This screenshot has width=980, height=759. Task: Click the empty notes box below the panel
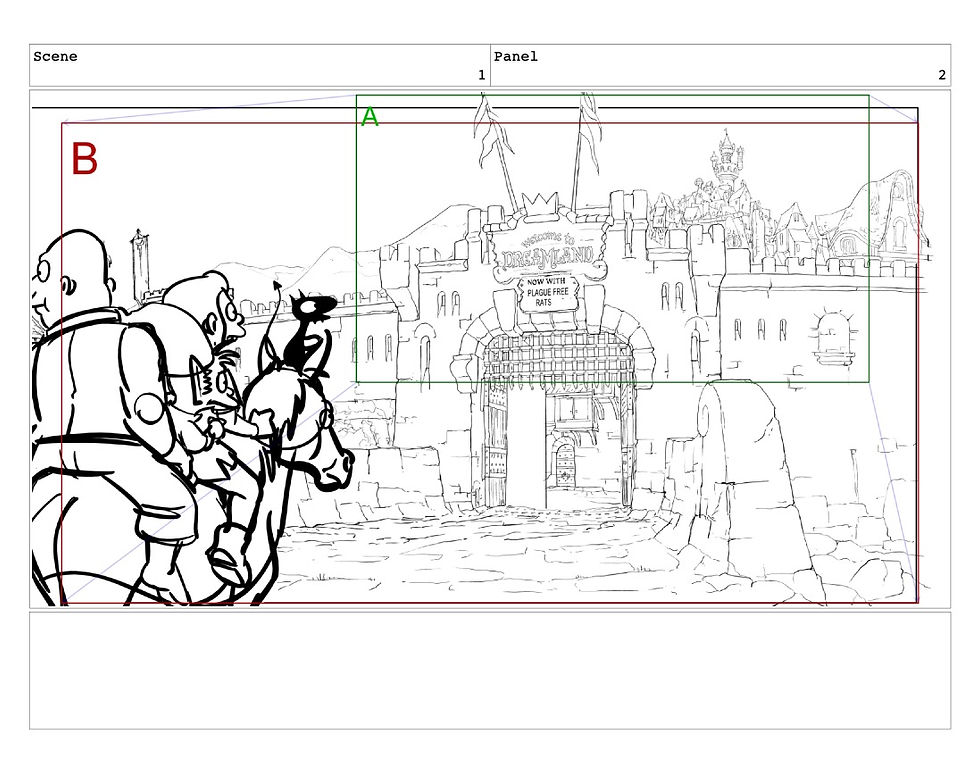[x=490, y=670]
